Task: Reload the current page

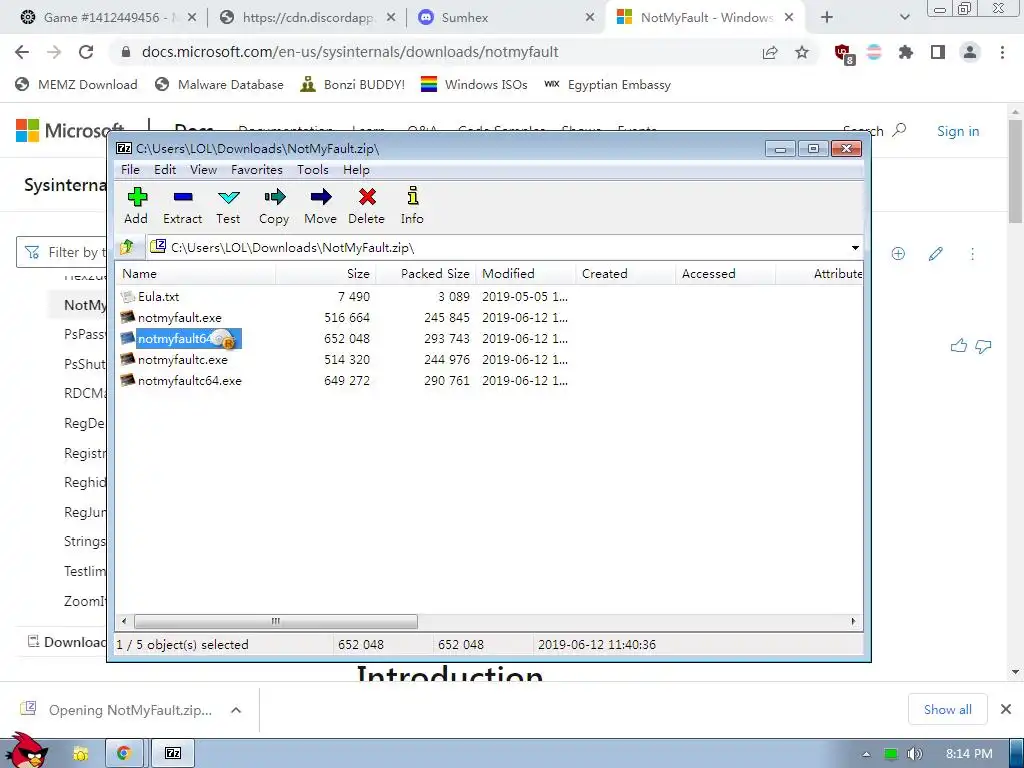Action: 86,52
